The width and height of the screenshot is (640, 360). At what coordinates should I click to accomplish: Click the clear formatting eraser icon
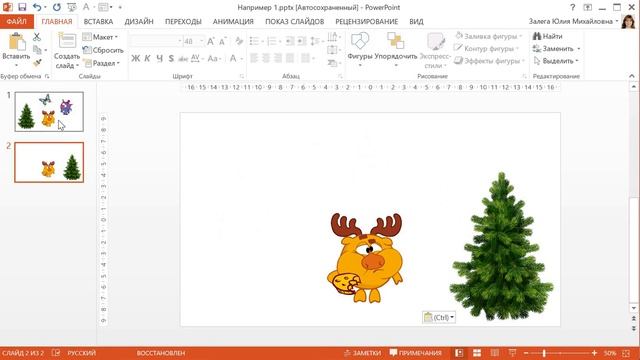239,41
